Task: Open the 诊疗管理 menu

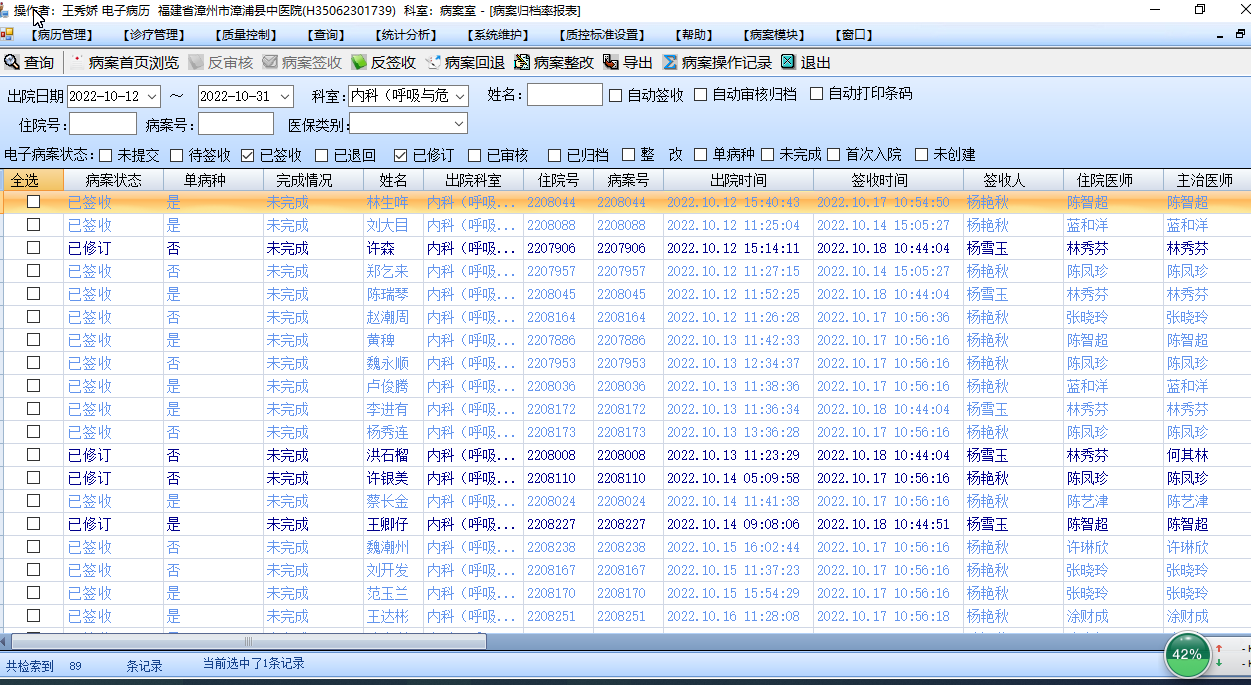Action: [x=156, y=34]
